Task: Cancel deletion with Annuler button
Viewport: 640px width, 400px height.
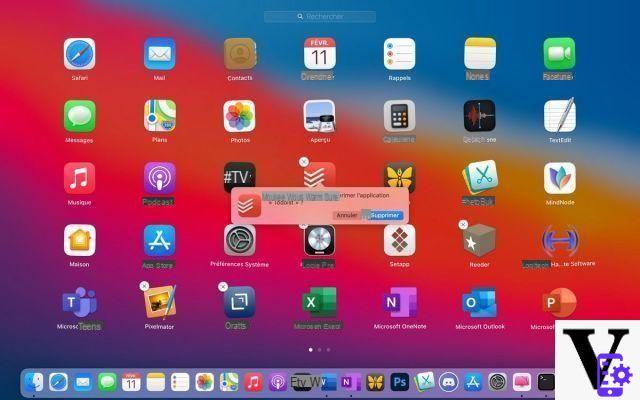Action: point(347,215)
